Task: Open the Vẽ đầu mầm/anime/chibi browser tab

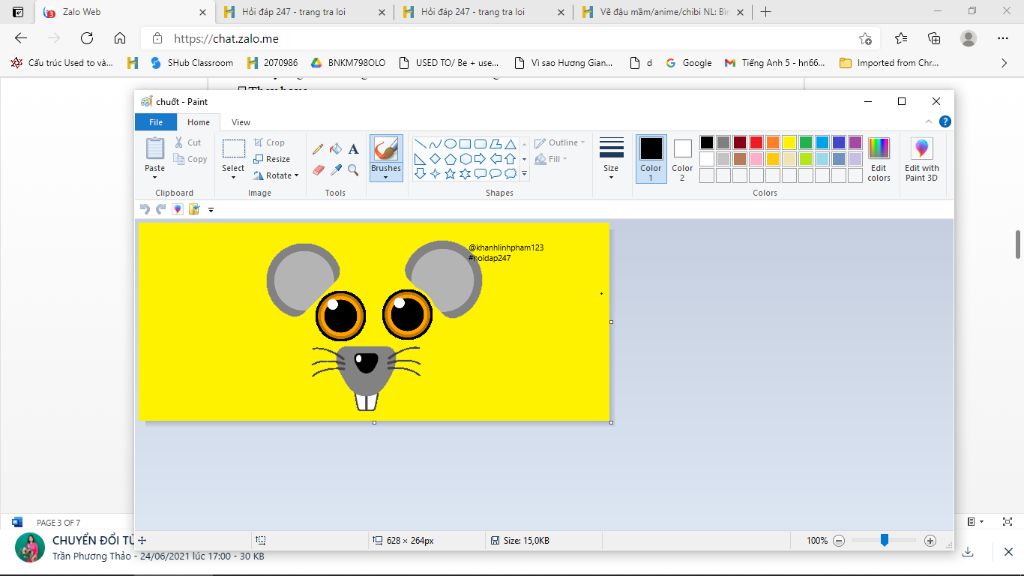Action: pyautogui.click(x=664, y=12)
